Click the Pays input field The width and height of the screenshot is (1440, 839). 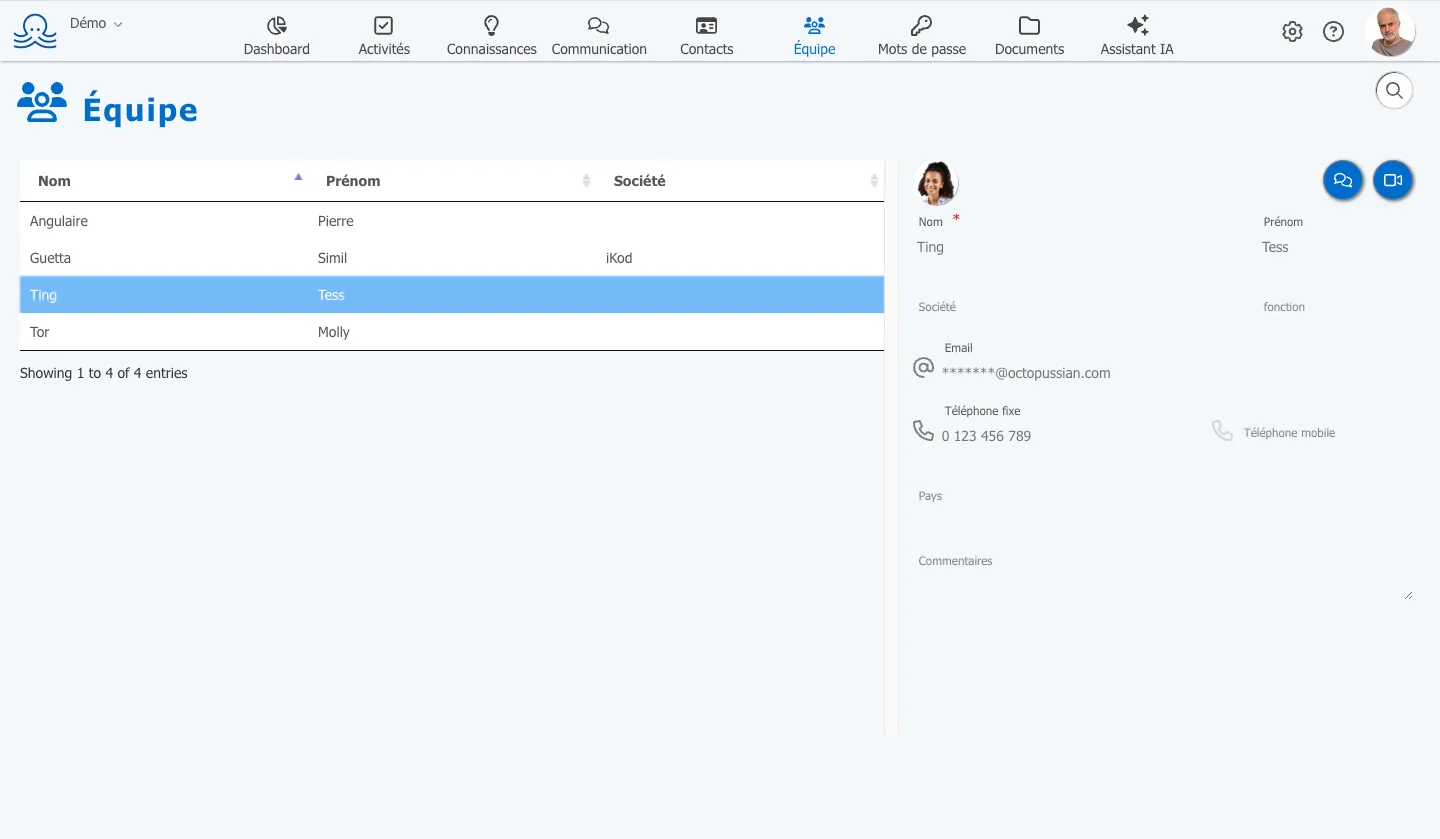(x=1164, y=497)
